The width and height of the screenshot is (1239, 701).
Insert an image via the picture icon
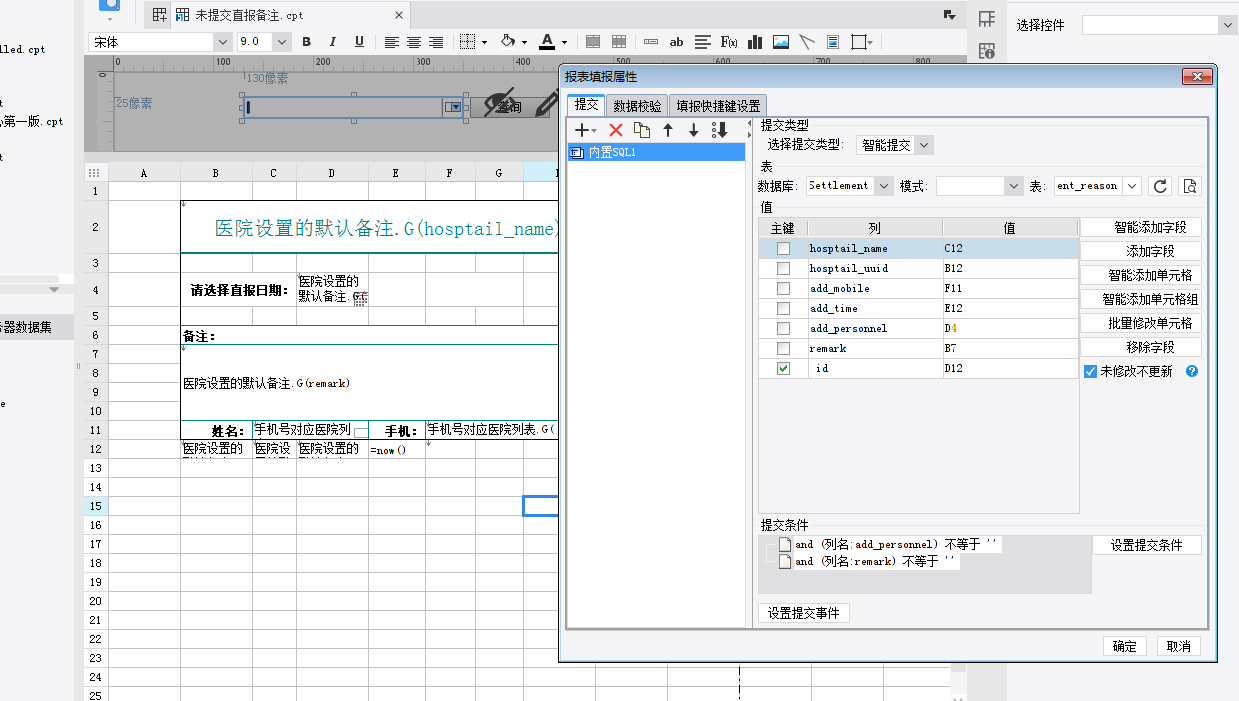(x=781, y=42)
